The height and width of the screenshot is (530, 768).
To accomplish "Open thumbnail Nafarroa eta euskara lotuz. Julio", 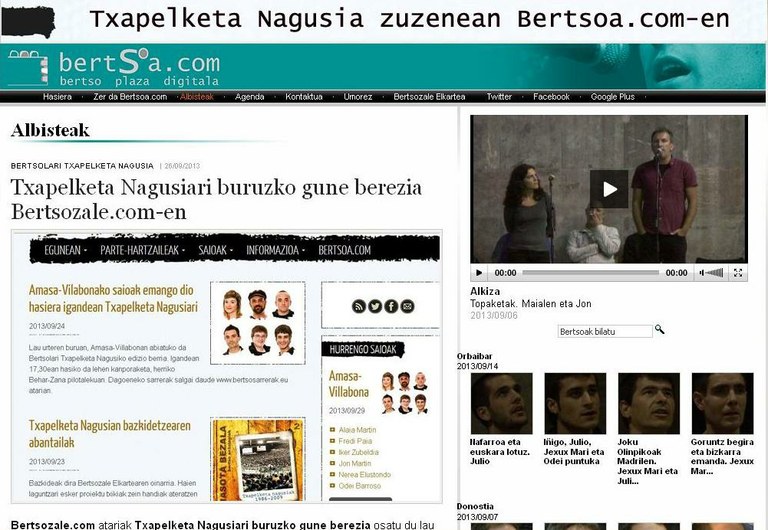I will click(x=501, y=404).
